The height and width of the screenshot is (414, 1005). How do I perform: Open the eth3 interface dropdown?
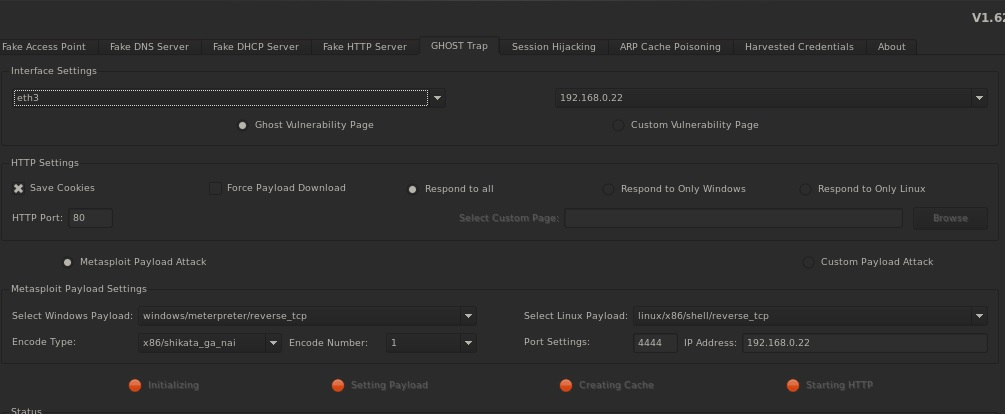coord(437,98)
